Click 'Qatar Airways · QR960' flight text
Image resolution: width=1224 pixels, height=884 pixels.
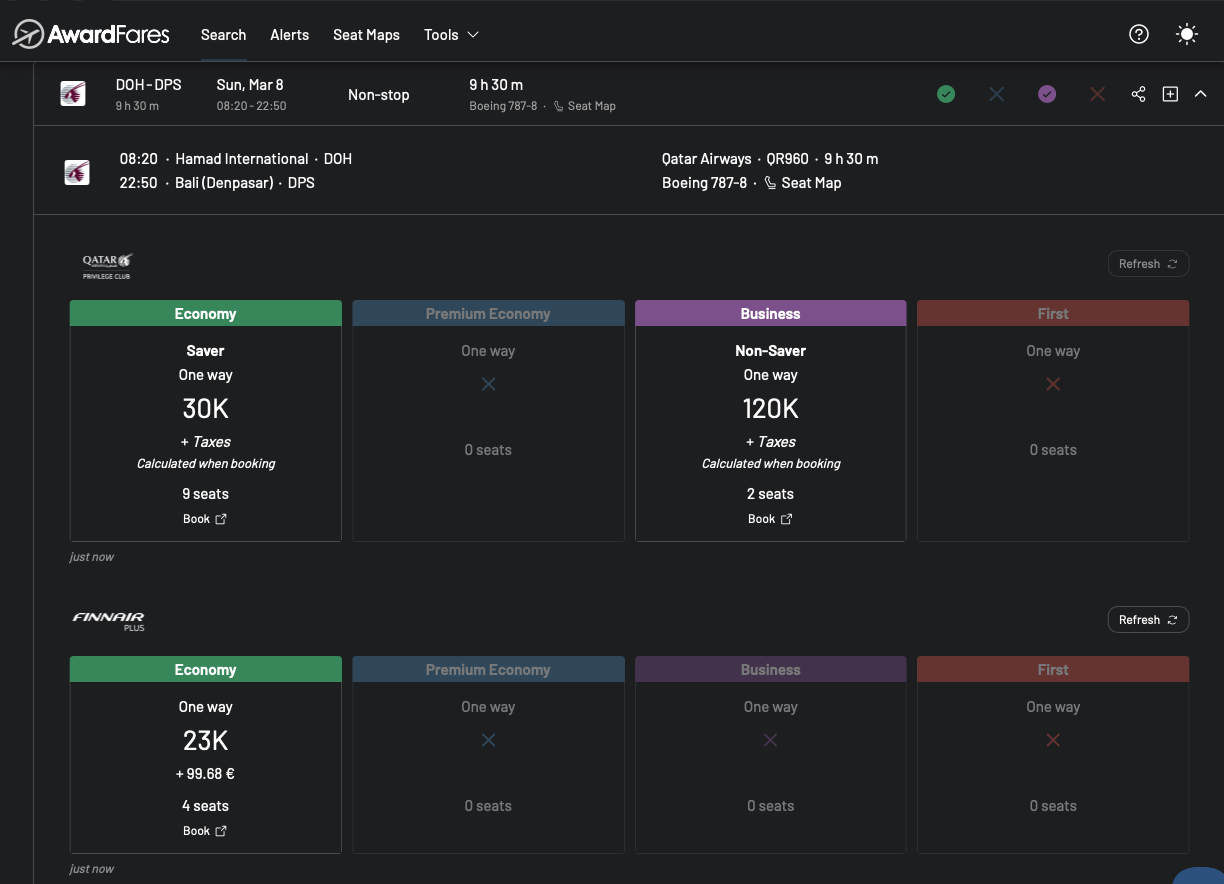click(735, 159)
